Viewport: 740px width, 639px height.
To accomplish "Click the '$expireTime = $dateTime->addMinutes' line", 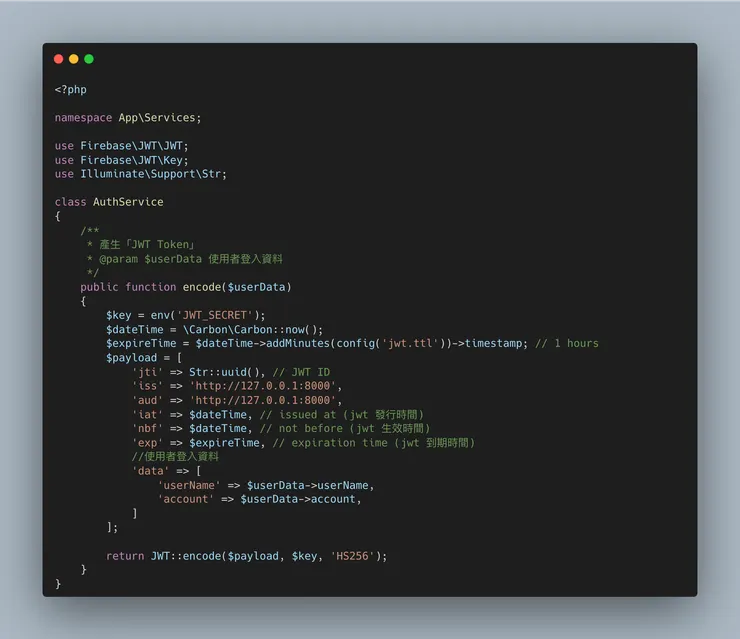I will 352,344.
